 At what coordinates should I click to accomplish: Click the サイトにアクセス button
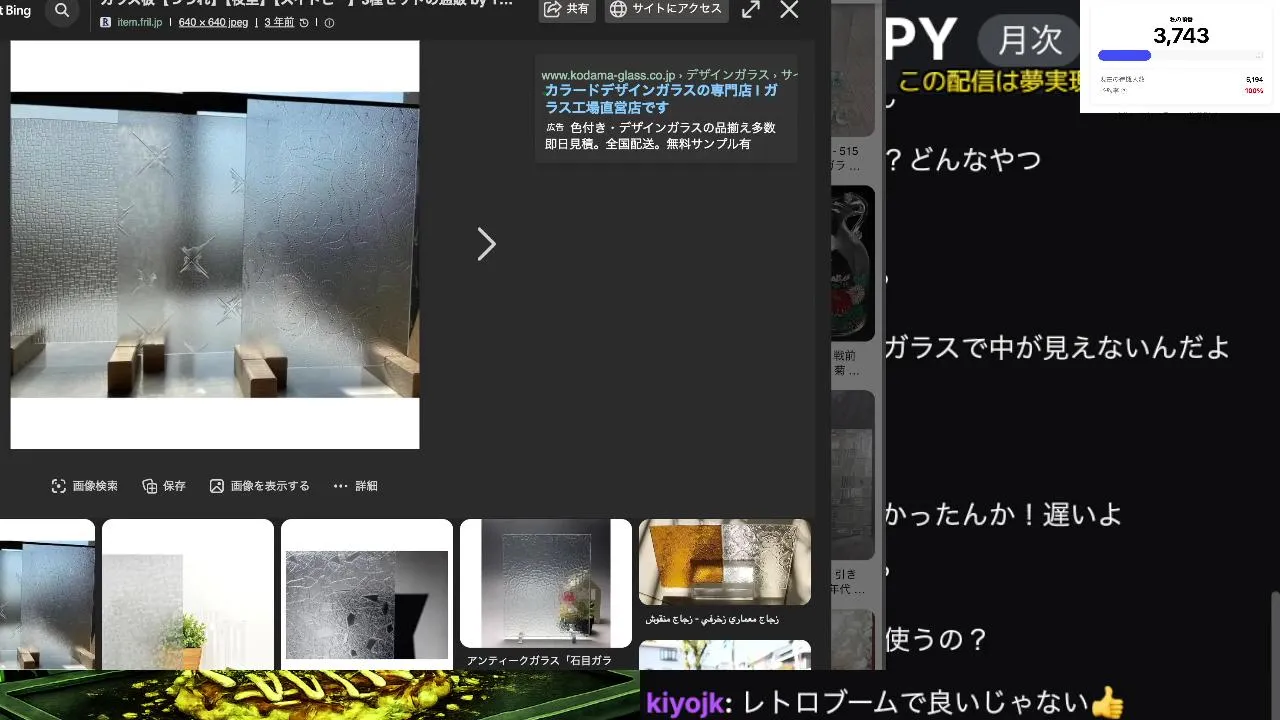(x=666, y=9)
